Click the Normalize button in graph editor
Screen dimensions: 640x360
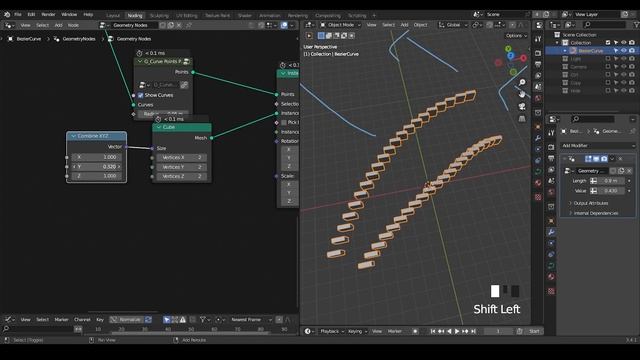127,320
